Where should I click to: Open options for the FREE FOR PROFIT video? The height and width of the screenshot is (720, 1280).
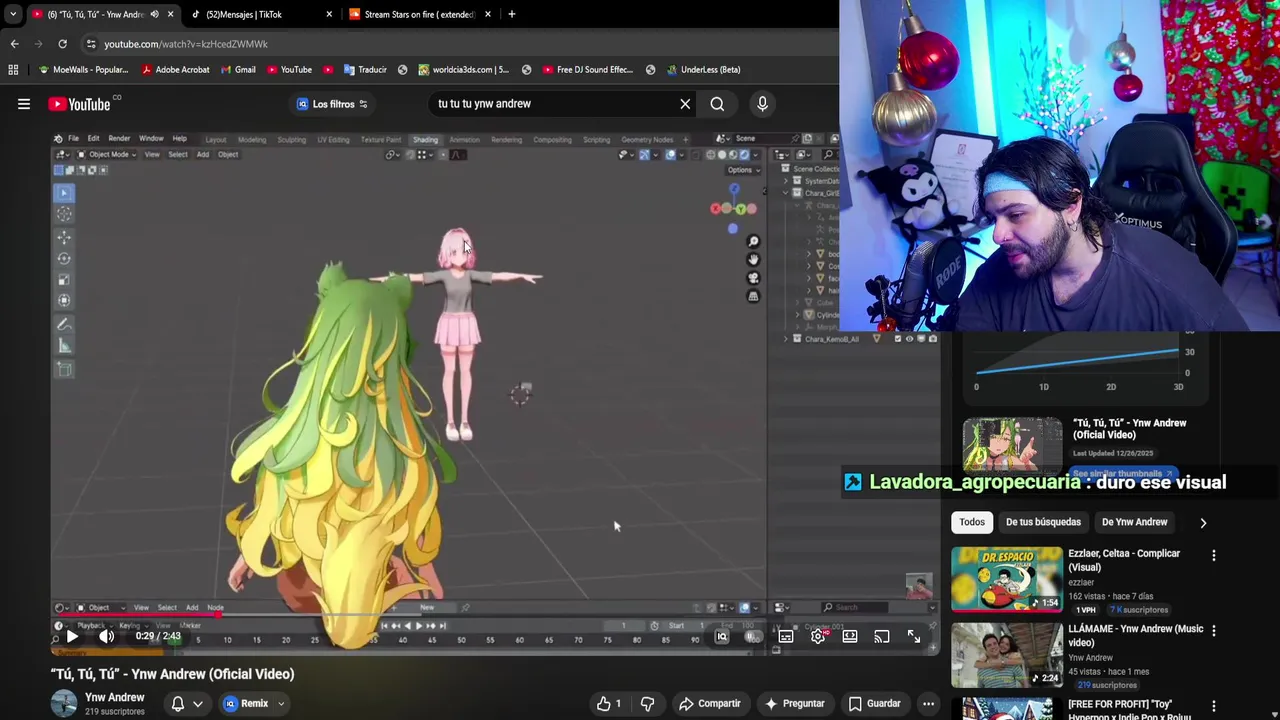pos(1214,706)
